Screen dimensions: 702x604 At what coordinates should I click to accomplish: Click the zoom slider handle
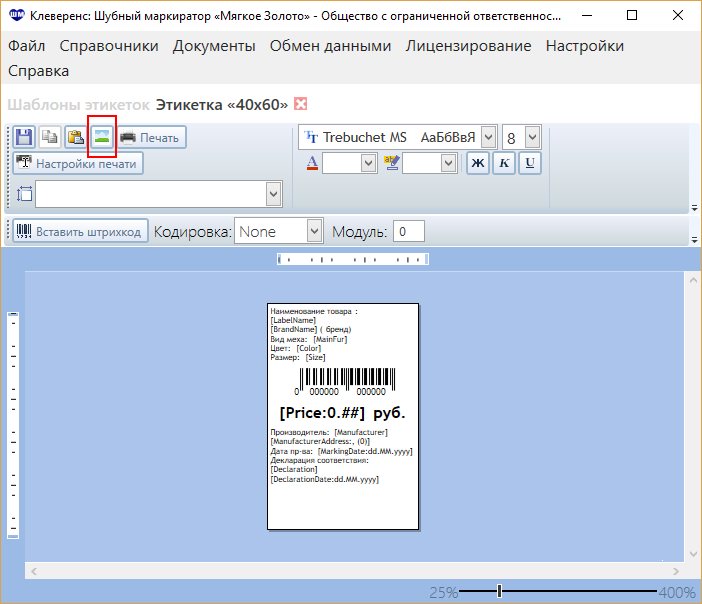coord(500,591)
